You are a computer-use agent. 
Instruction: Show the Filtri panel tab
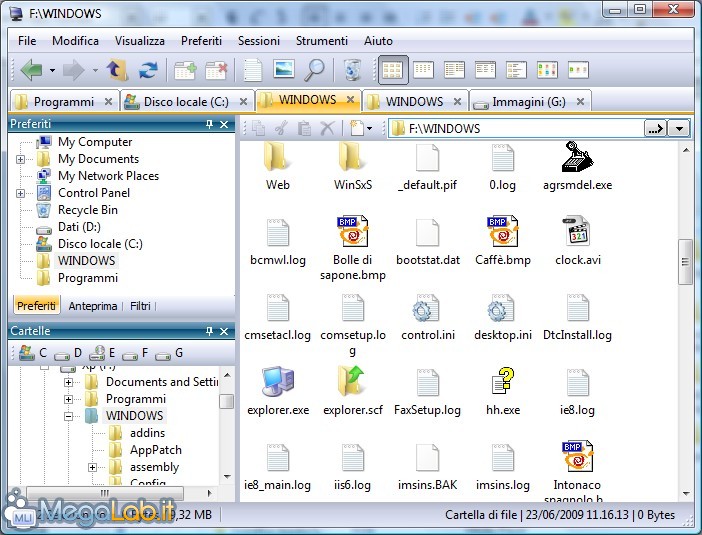140,306
